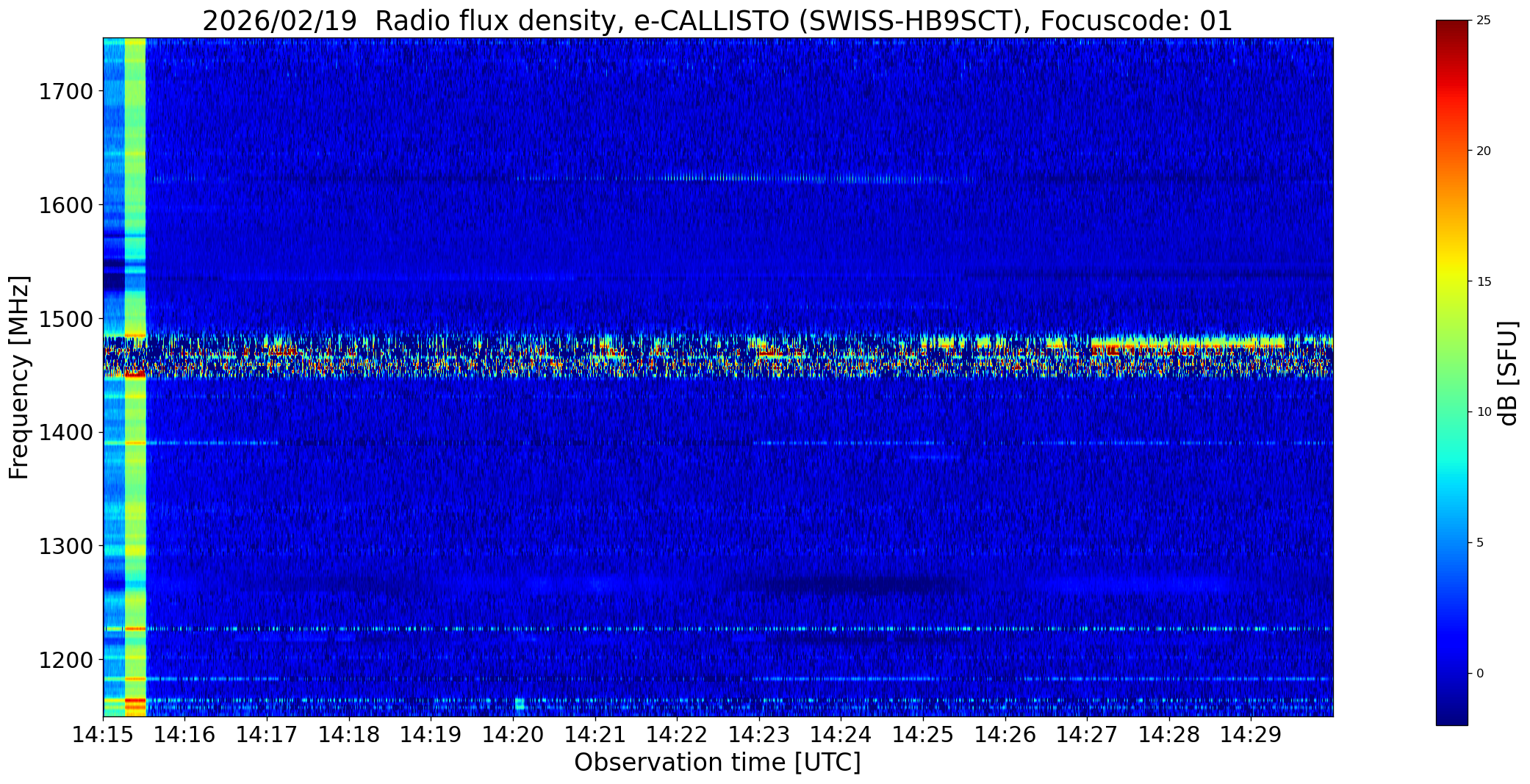Image resolution: width=1530 pixels, height=784 pixels.
Task: Click the Frequency [MHz] axis label
Action: pyautogui.click(x=20, y=377)
